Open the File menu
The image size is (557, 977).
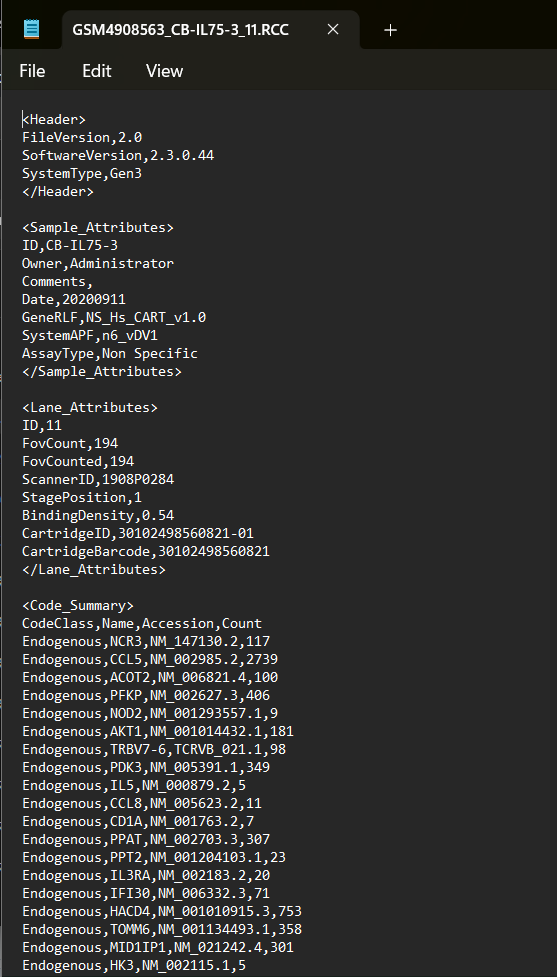coord(32,71)
